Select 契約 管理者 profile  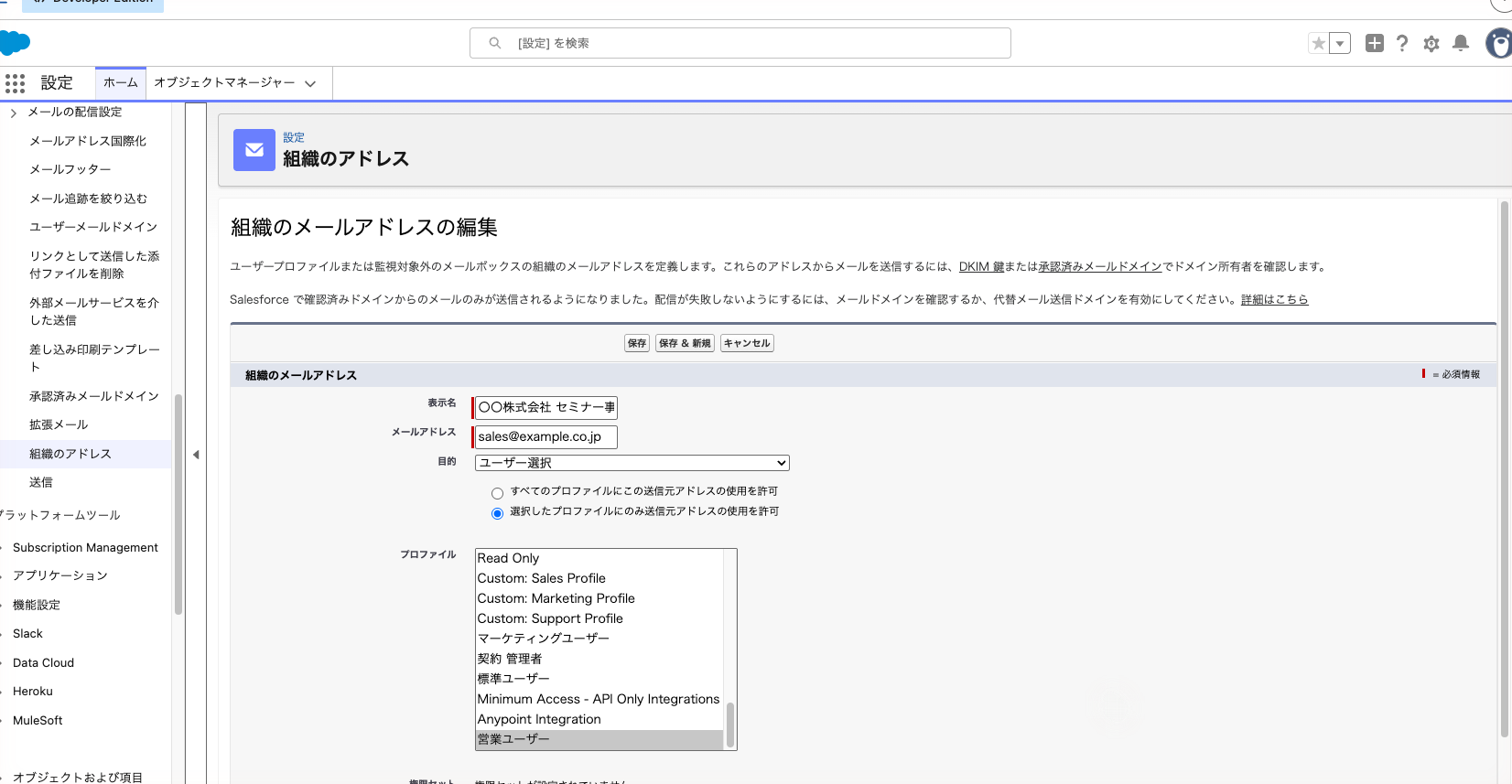600,659
